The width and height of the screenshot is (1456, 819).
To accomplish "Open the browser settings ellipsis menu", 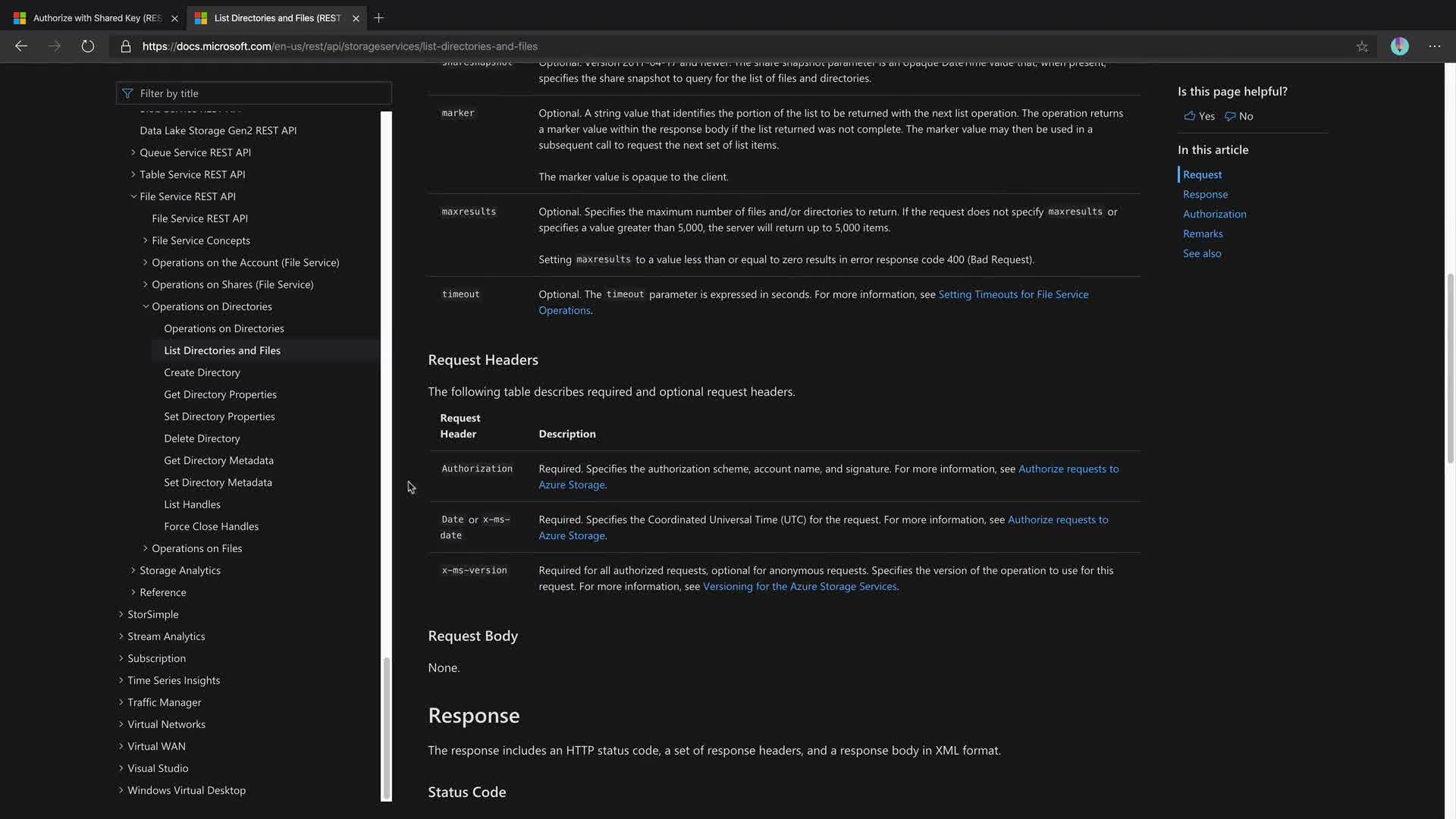I will click(x=1435, y=46).
